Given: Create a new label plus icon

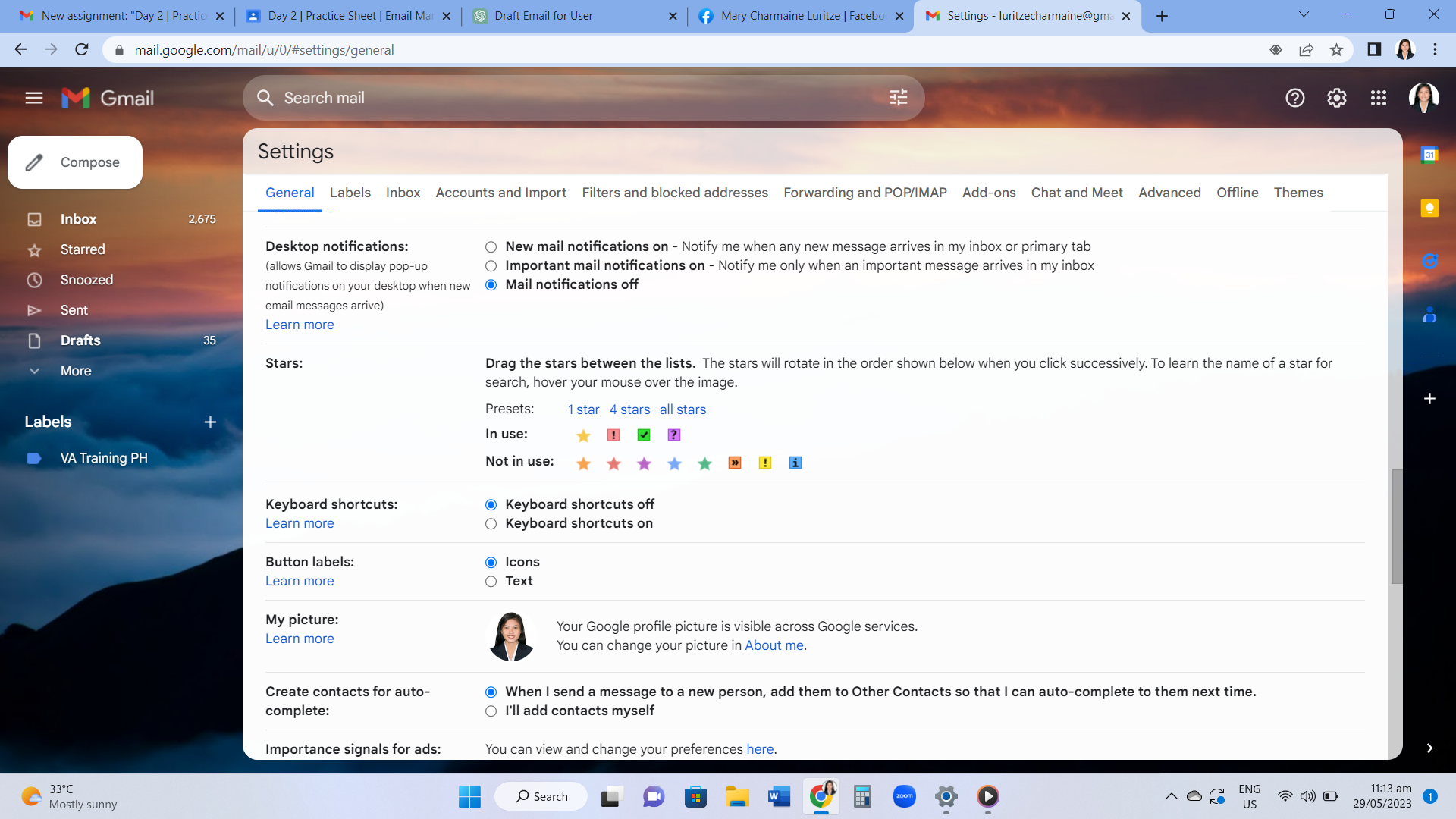Looking at the screenshot, I should tap(210, 422).
